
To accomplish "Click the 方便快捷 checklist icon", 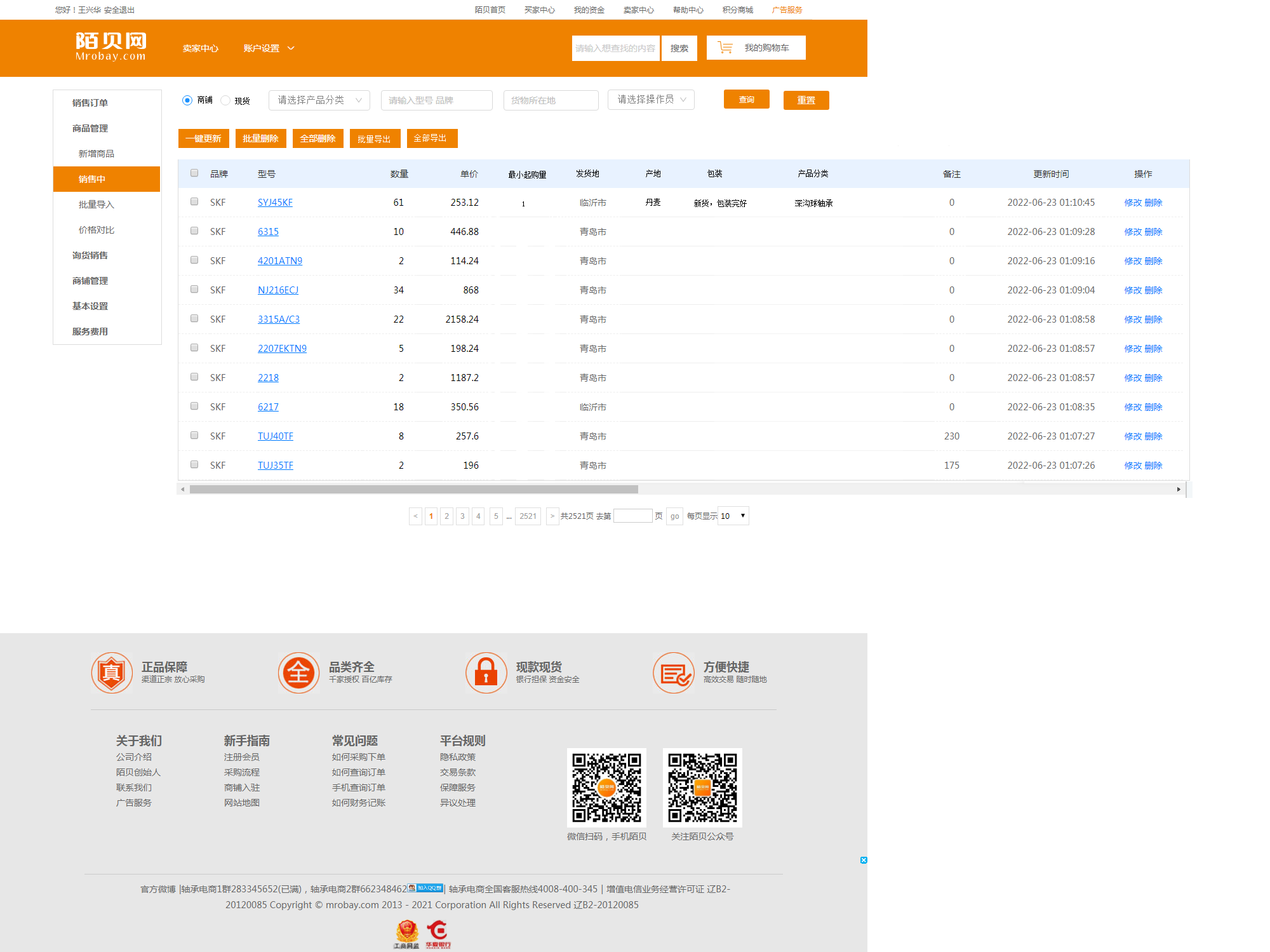I will click(673, 673).
